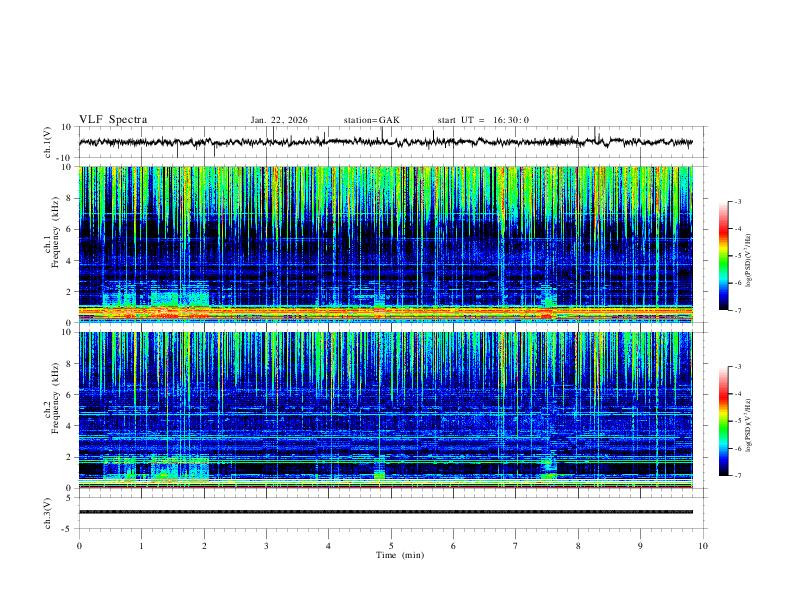Click the "VLF Spectra" plot title

point(113,120)
